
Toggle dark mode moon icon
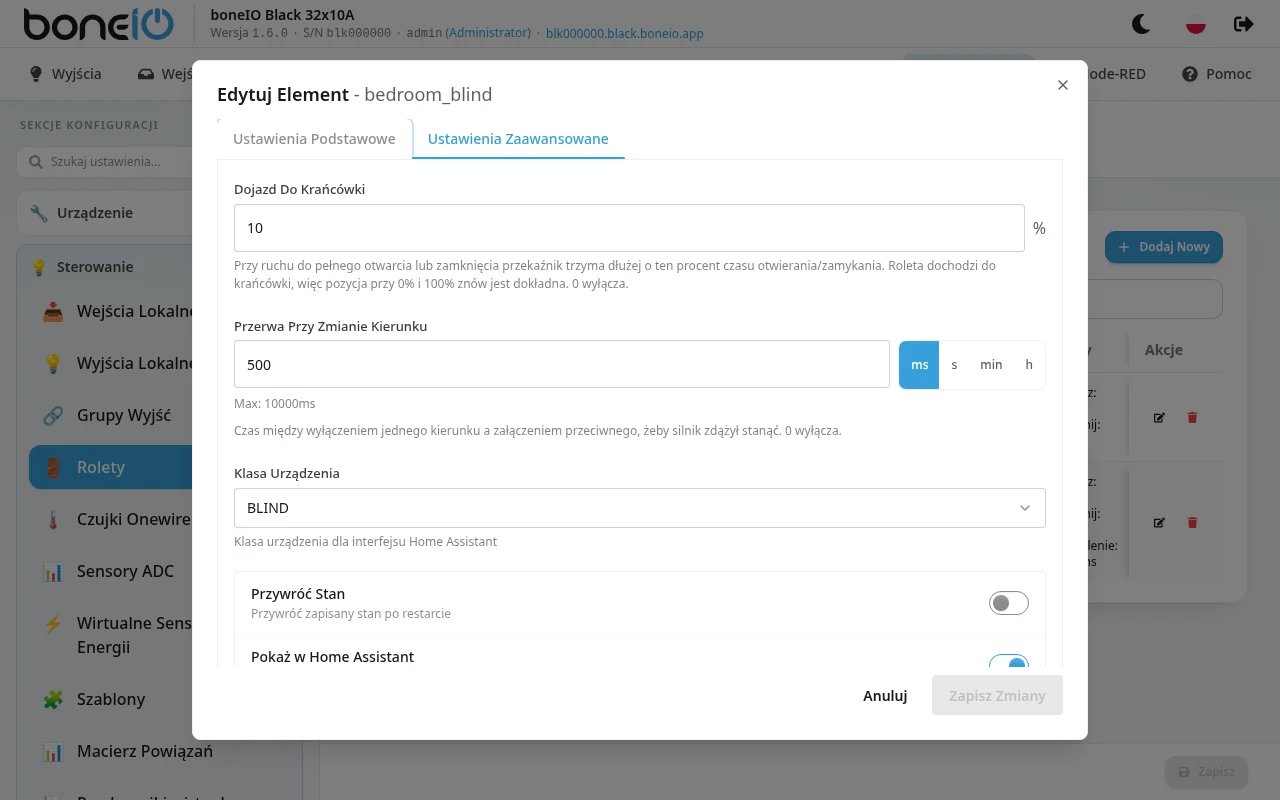1140,24
